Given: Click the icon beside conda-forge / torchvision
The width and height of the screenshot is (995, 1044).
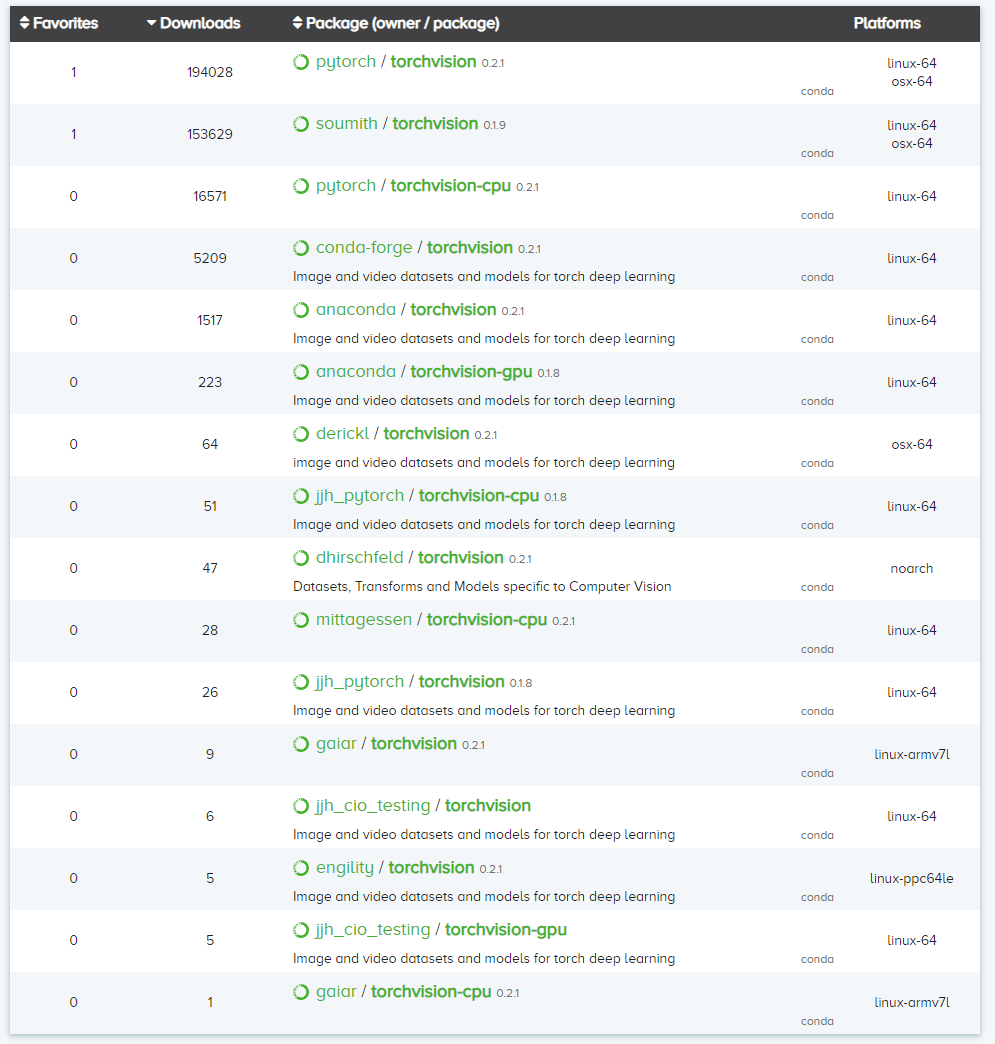Looking at the screenshot, I should coord(301,248).
